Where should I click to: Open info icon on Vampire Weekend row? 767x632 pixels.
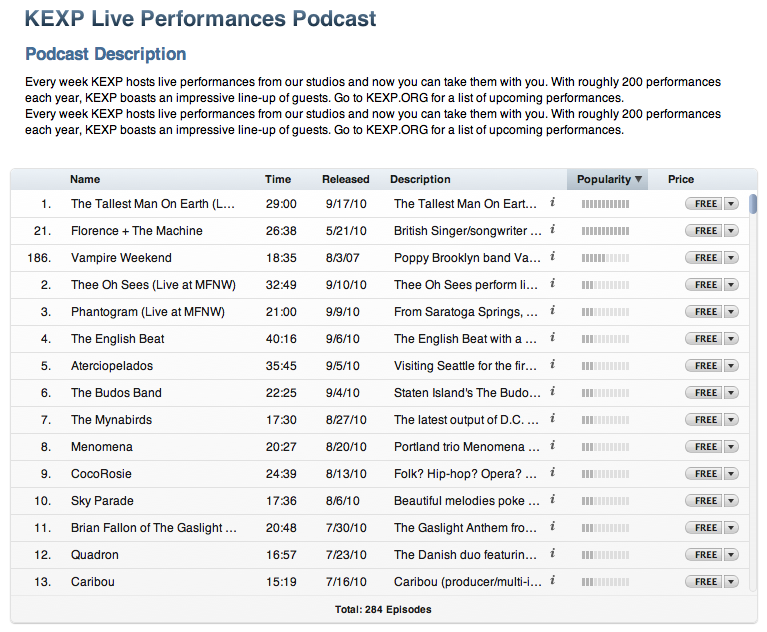552,256
